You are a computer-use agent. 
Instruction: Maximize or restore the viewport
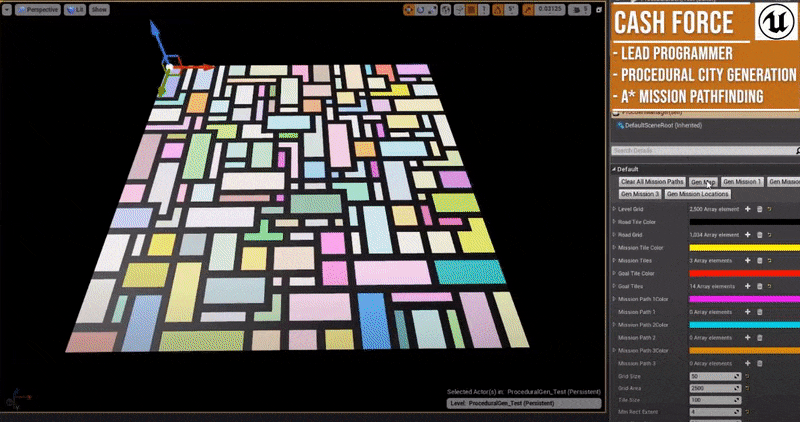pyautogui.click(x=599, y=10)
